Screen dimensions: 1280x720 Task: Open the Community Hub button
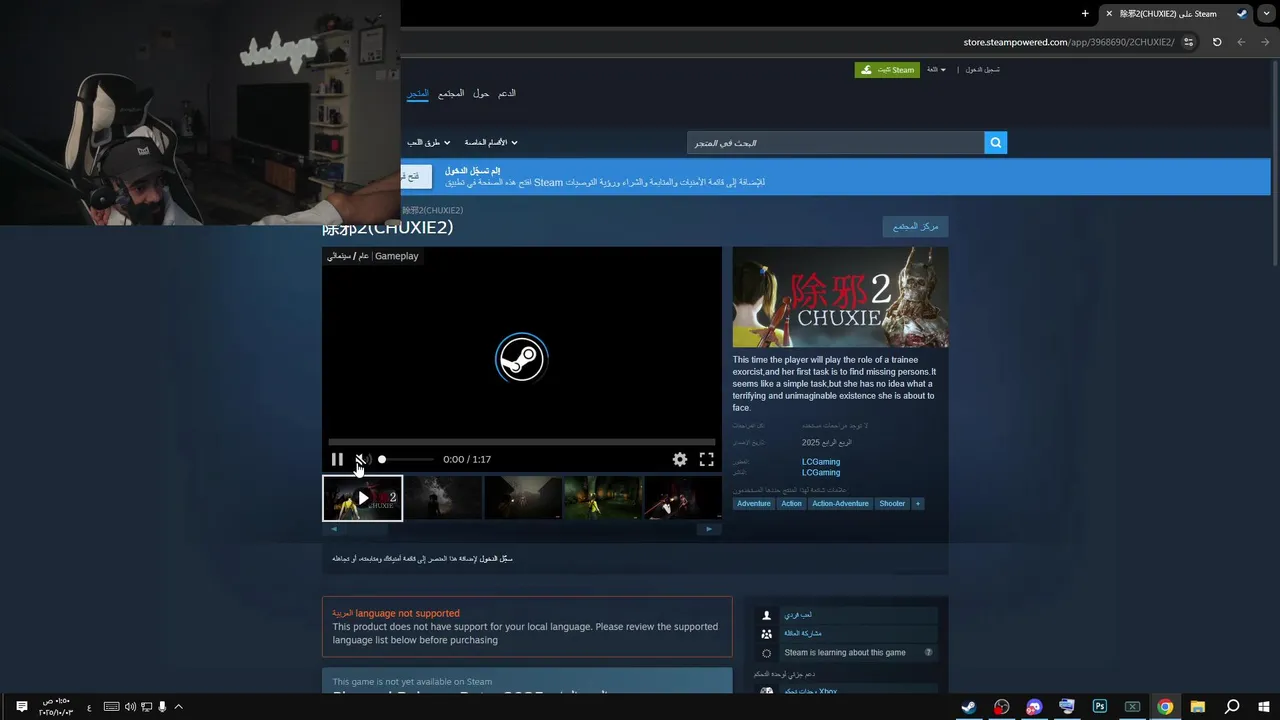point(915,227)
